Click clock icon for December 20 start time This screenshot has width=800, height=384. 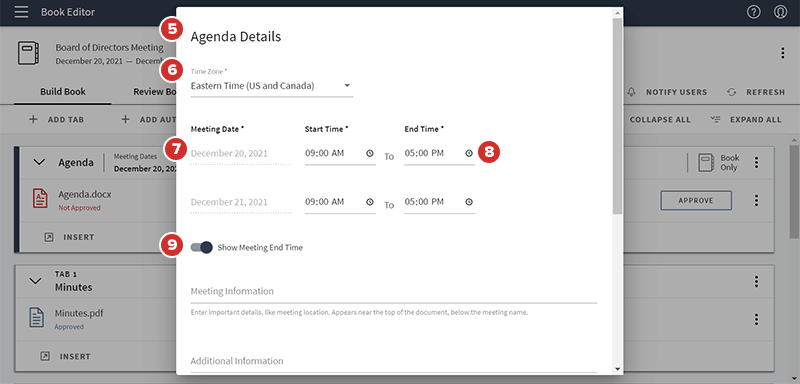click(x=369, y=153)
